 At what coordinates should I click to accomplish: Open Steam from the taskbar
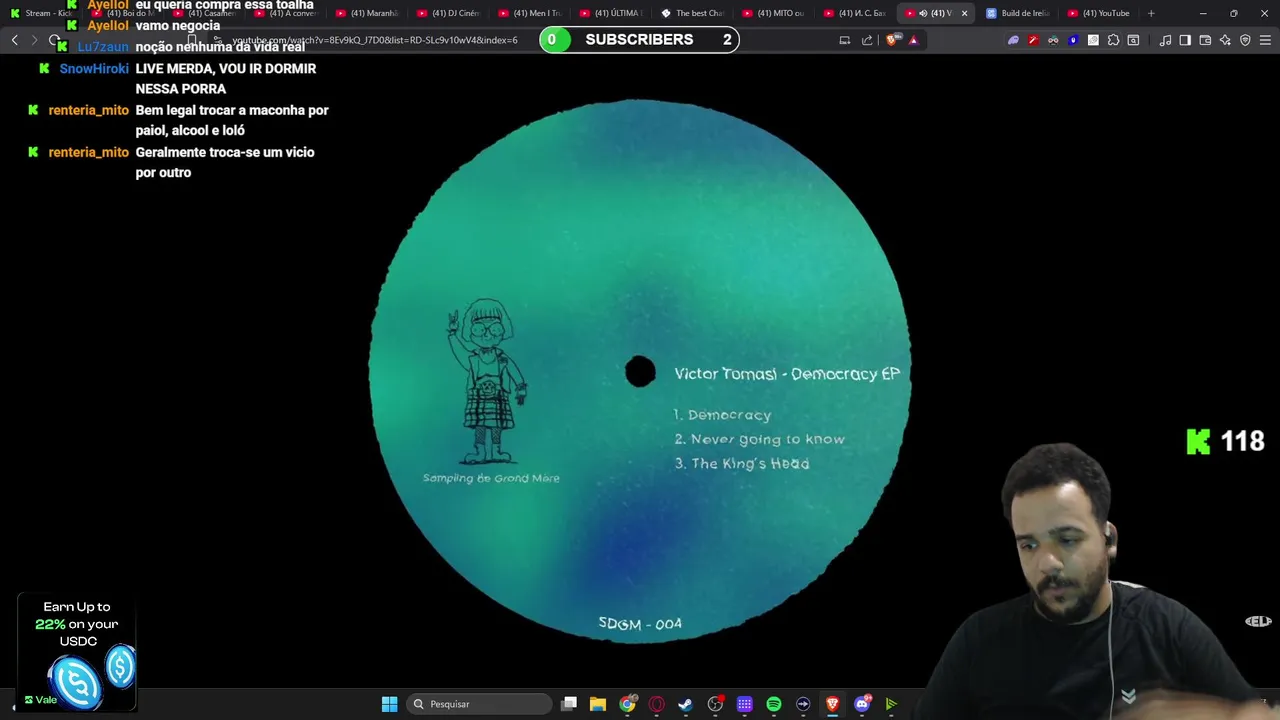click(686, 704)
